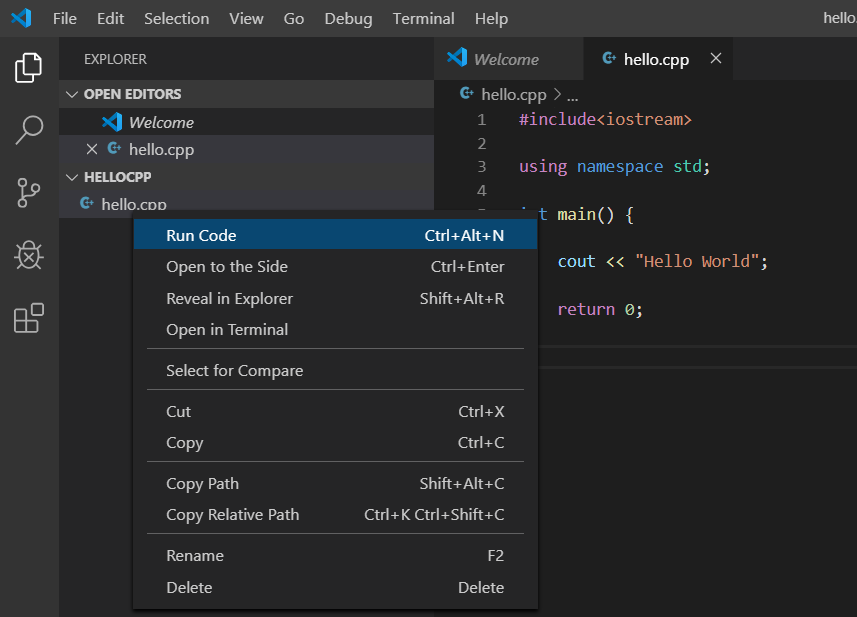Choose Cut in context menu
Image resolution: width=857 pixels, height=617 pixels.
(335, 412)
